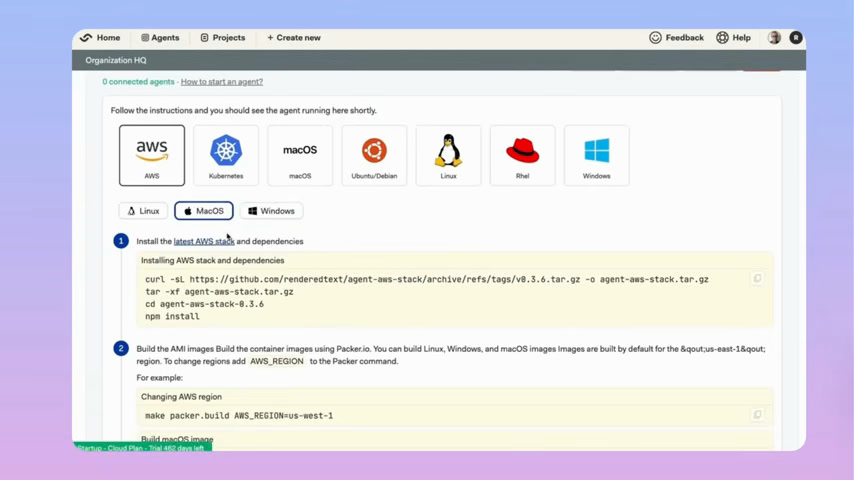
Task: Copy the install AWS stack code block
Action: click(757, 279)
